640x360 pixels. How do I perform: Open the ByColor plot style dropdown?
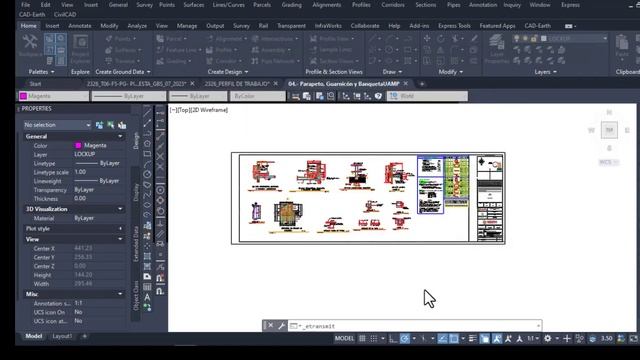point(258,96)
